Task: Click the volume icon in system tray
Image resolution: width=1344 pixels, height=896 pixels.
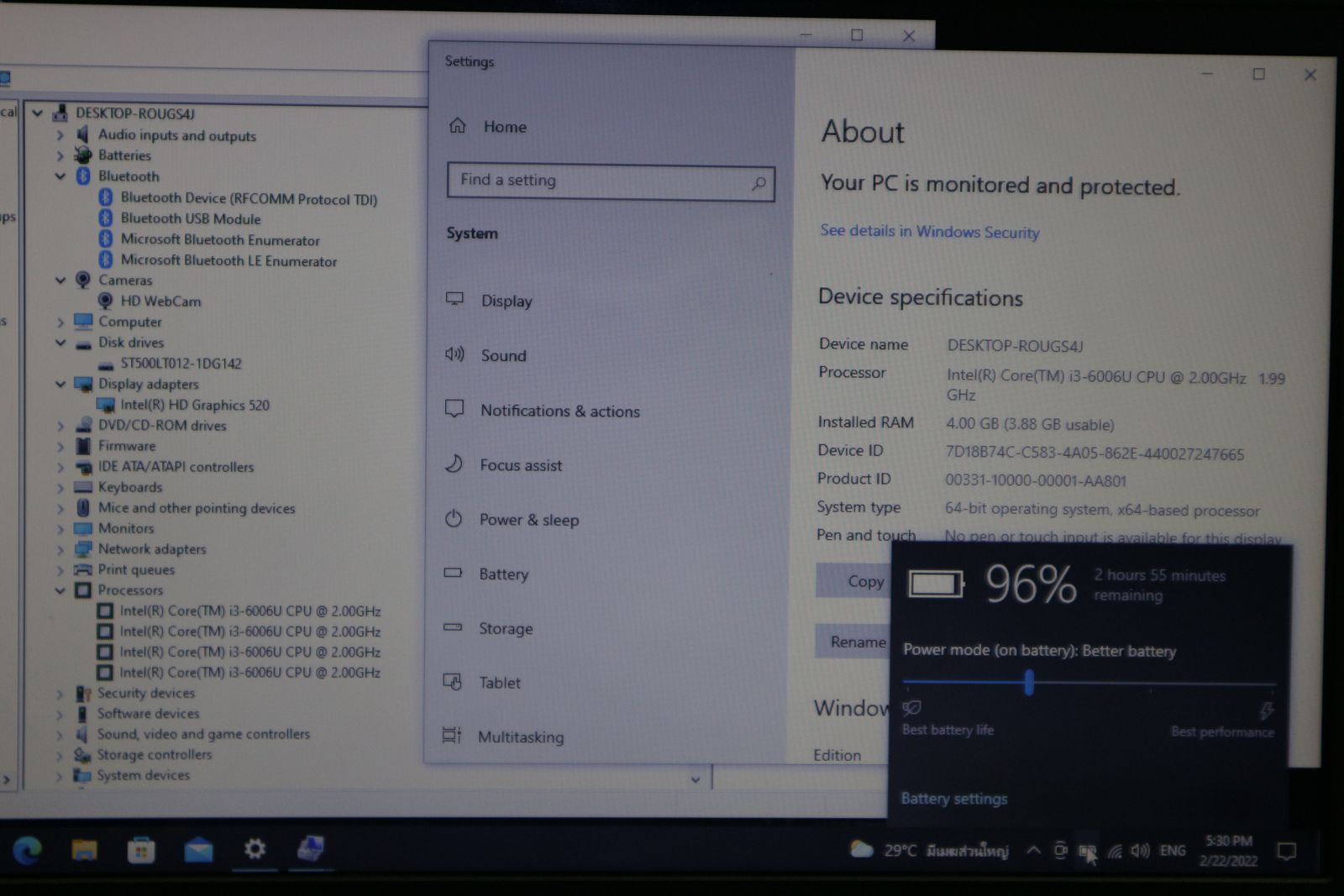Action: tap(1140, 851)
